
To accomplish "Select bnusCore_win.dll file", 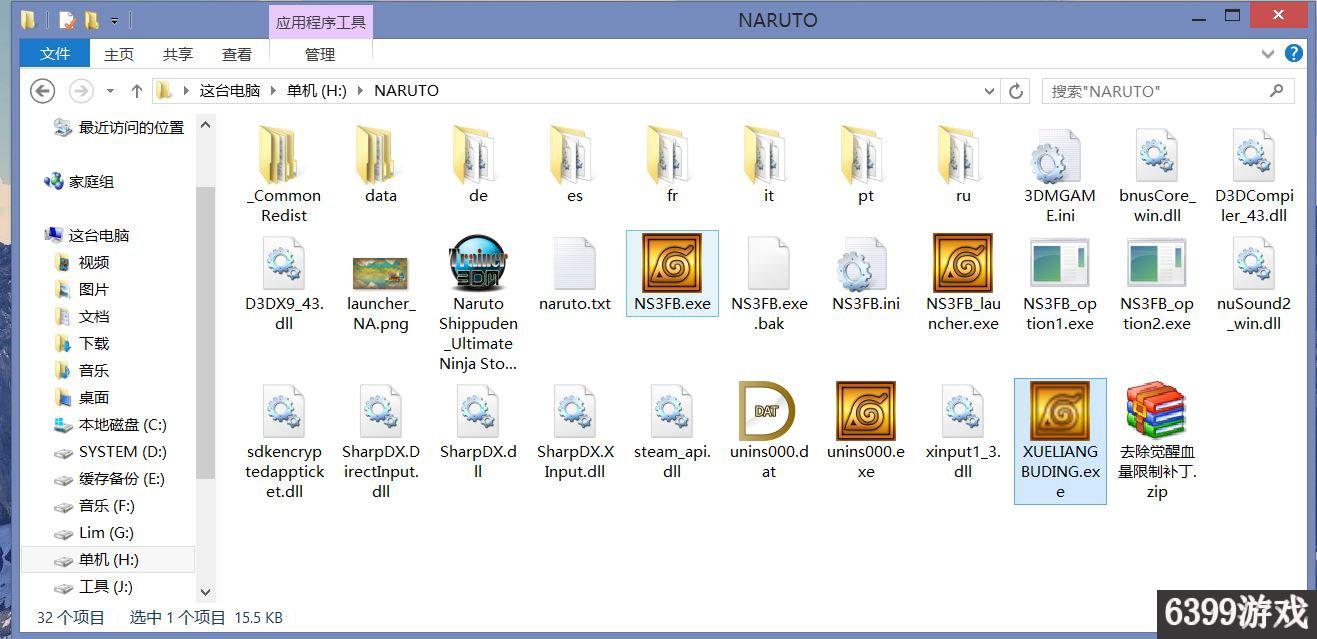I will pyautogui.click(x=1157, y=176).
